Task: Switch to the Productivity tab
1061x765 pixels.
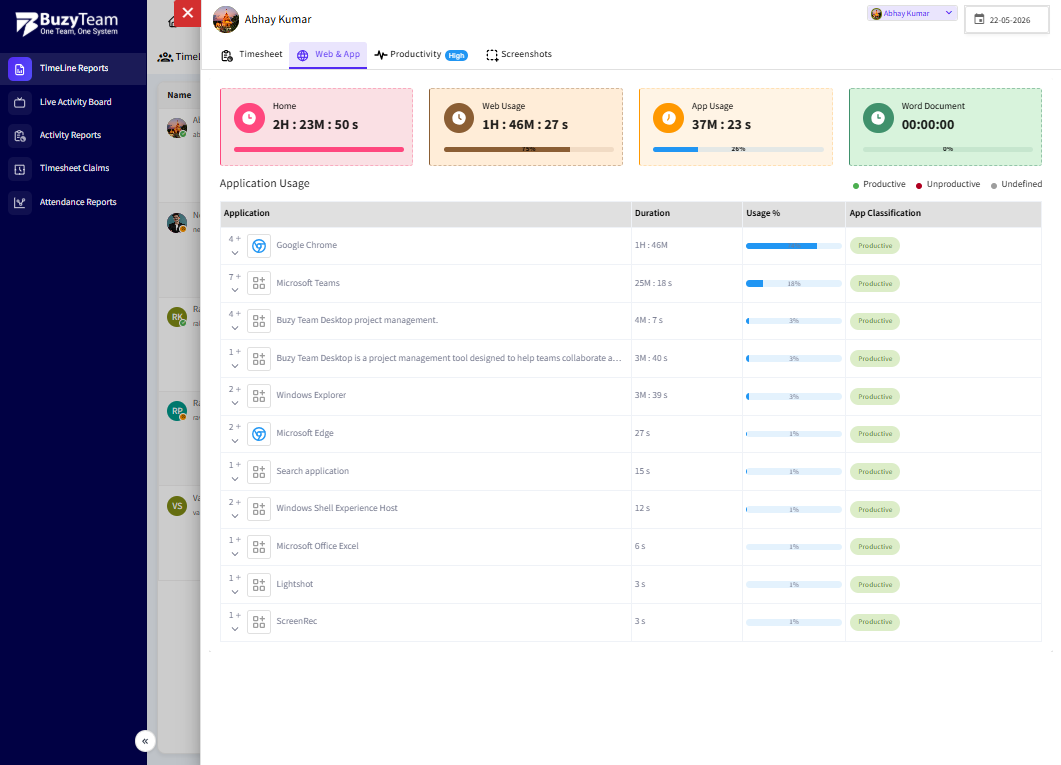Action: coord(420,55)
